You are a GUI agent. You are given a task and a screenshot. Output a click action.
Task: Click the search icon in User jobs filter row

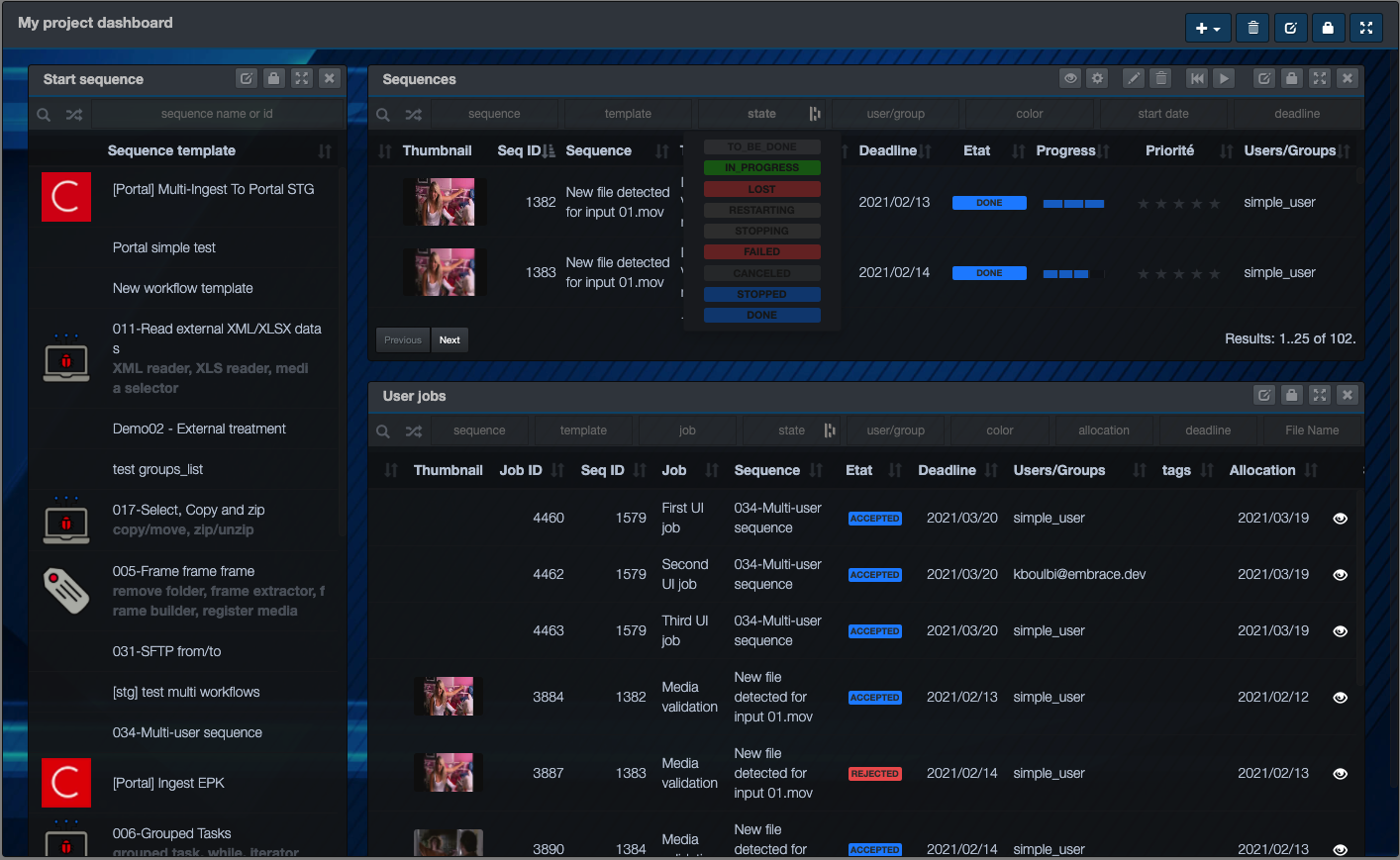[x=383, y=431]
